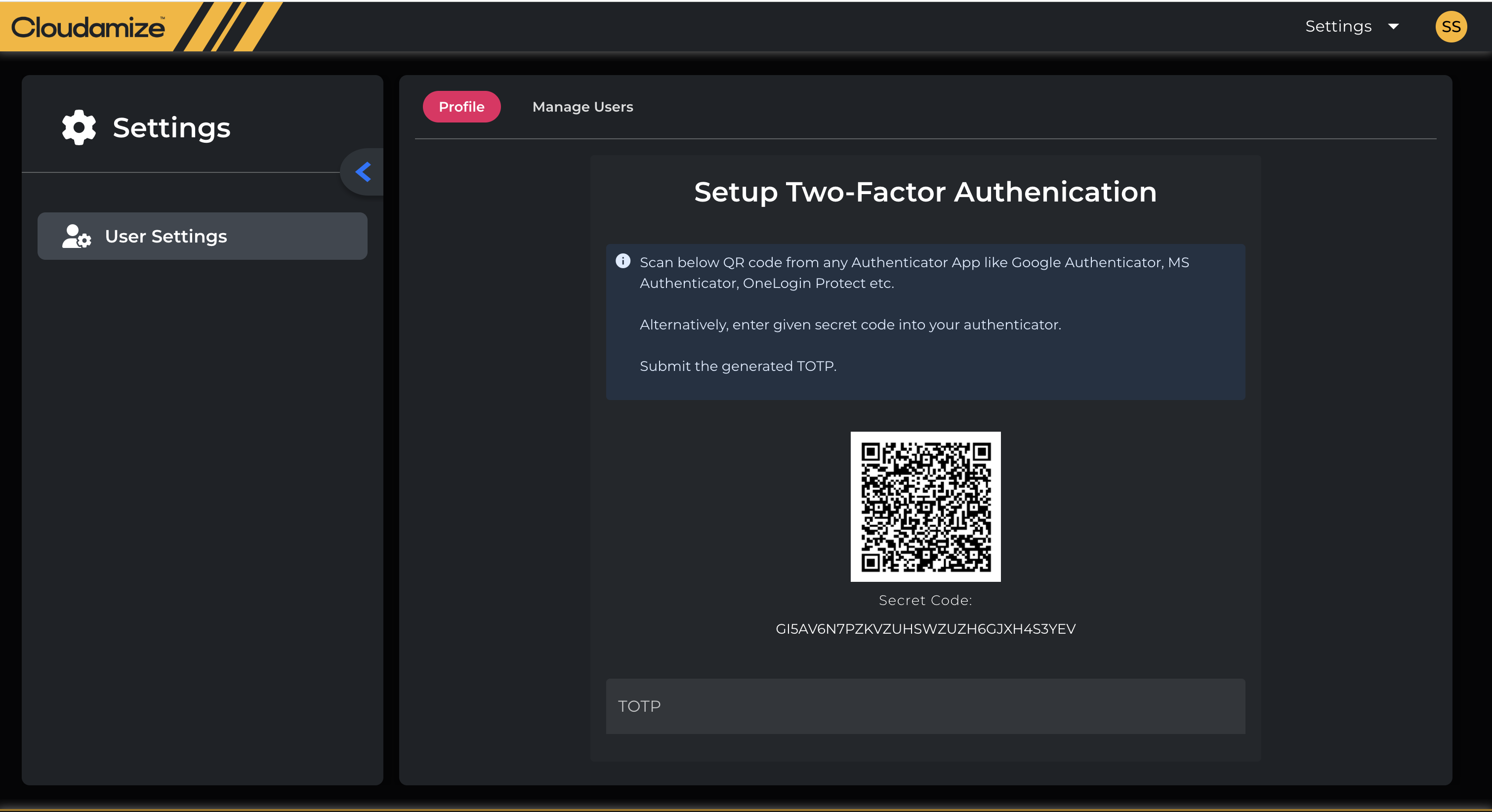1492x812 pixels.
Task: Collapse the sidebar with blue chevron
Action: pos(363,172)
